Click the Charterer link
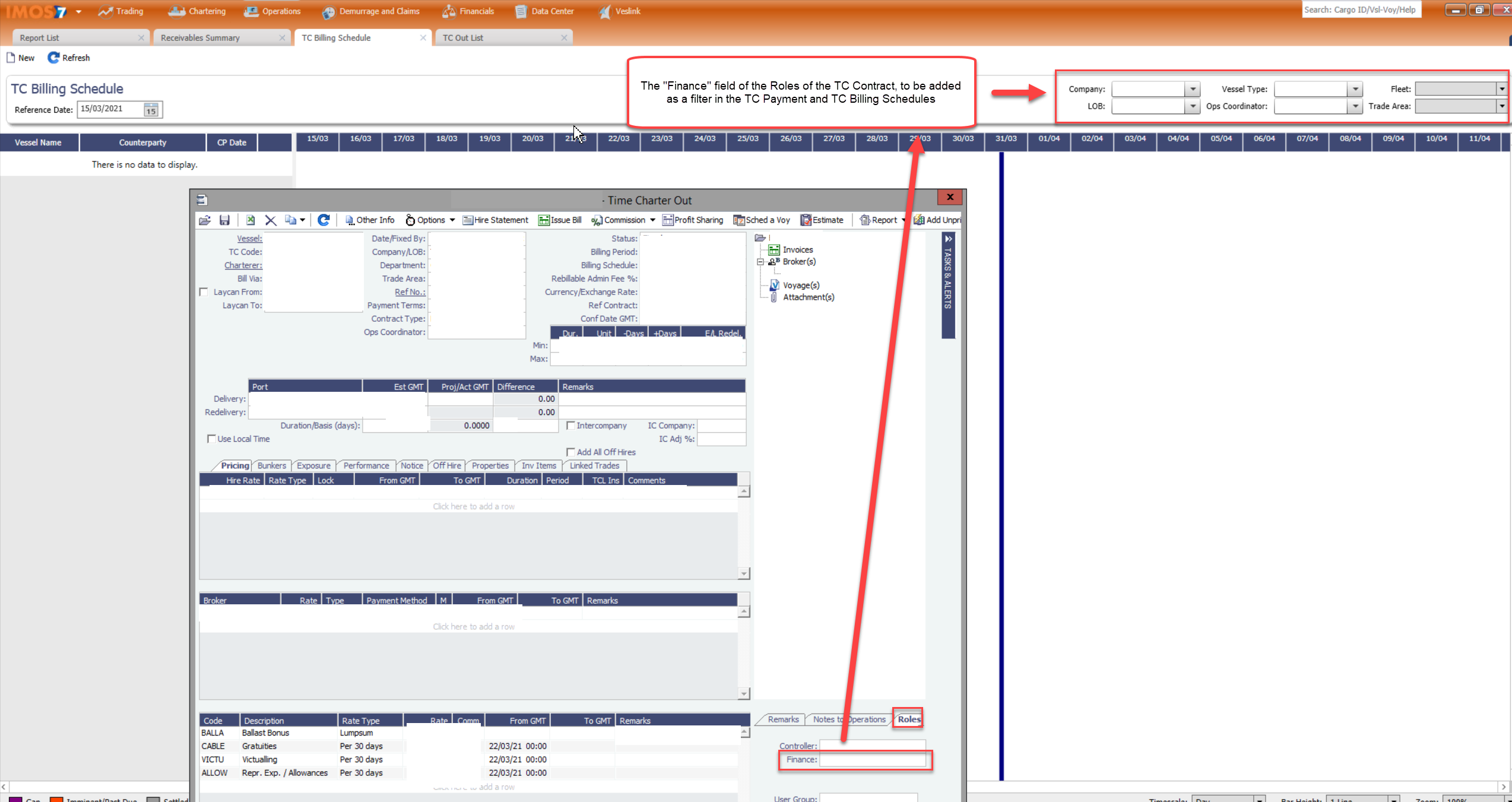The image size is (1512, 802). click(242, 265)
